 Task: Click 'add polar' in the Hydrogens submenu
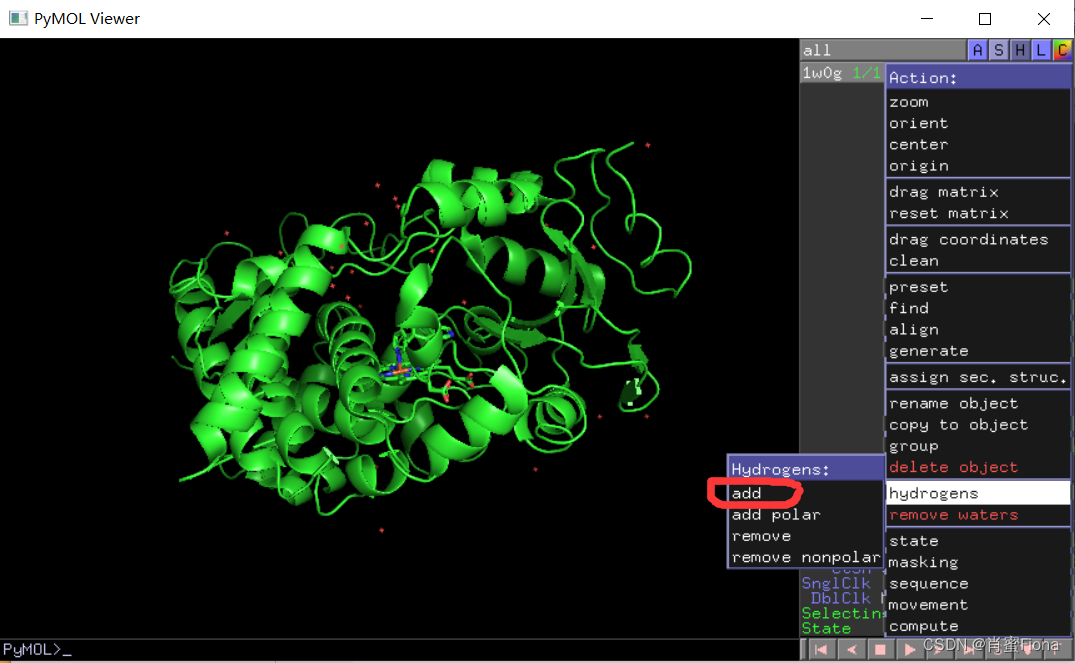805,514
